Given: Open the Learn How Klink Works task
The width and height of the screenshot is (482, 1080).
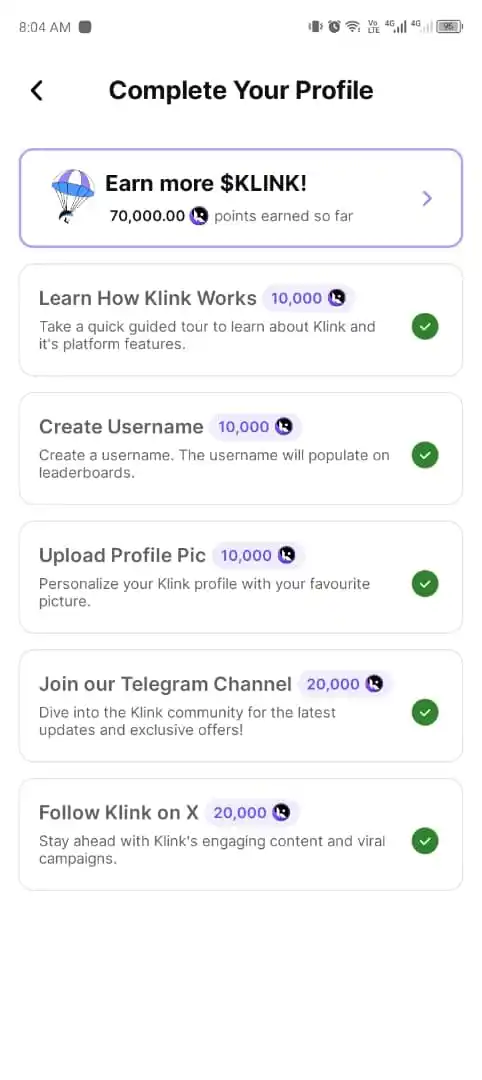Looking at the screenshot, I should pos(240,320).
